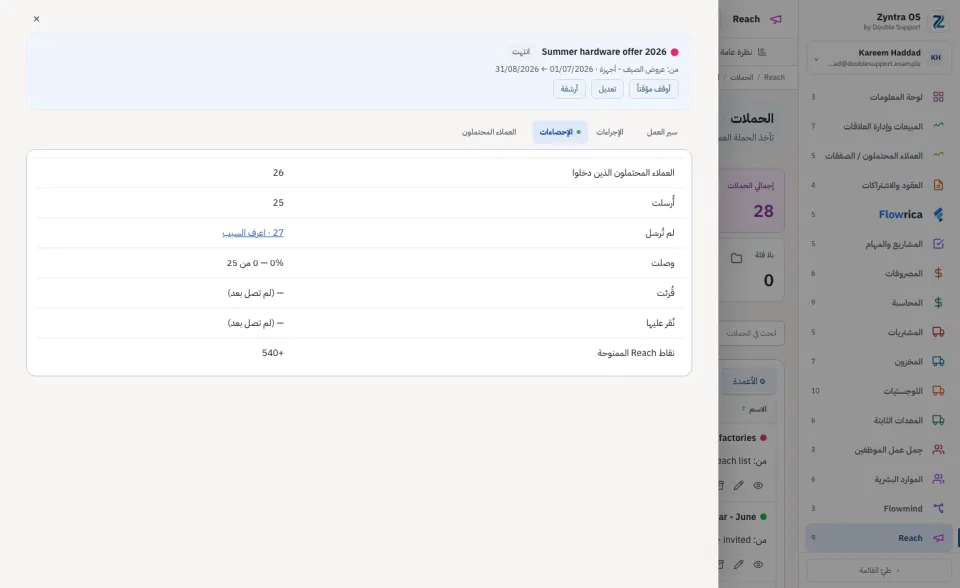Open leads / deals sidebar icon
The width and height of the screenshot is (960, 588).
(938, 155)
